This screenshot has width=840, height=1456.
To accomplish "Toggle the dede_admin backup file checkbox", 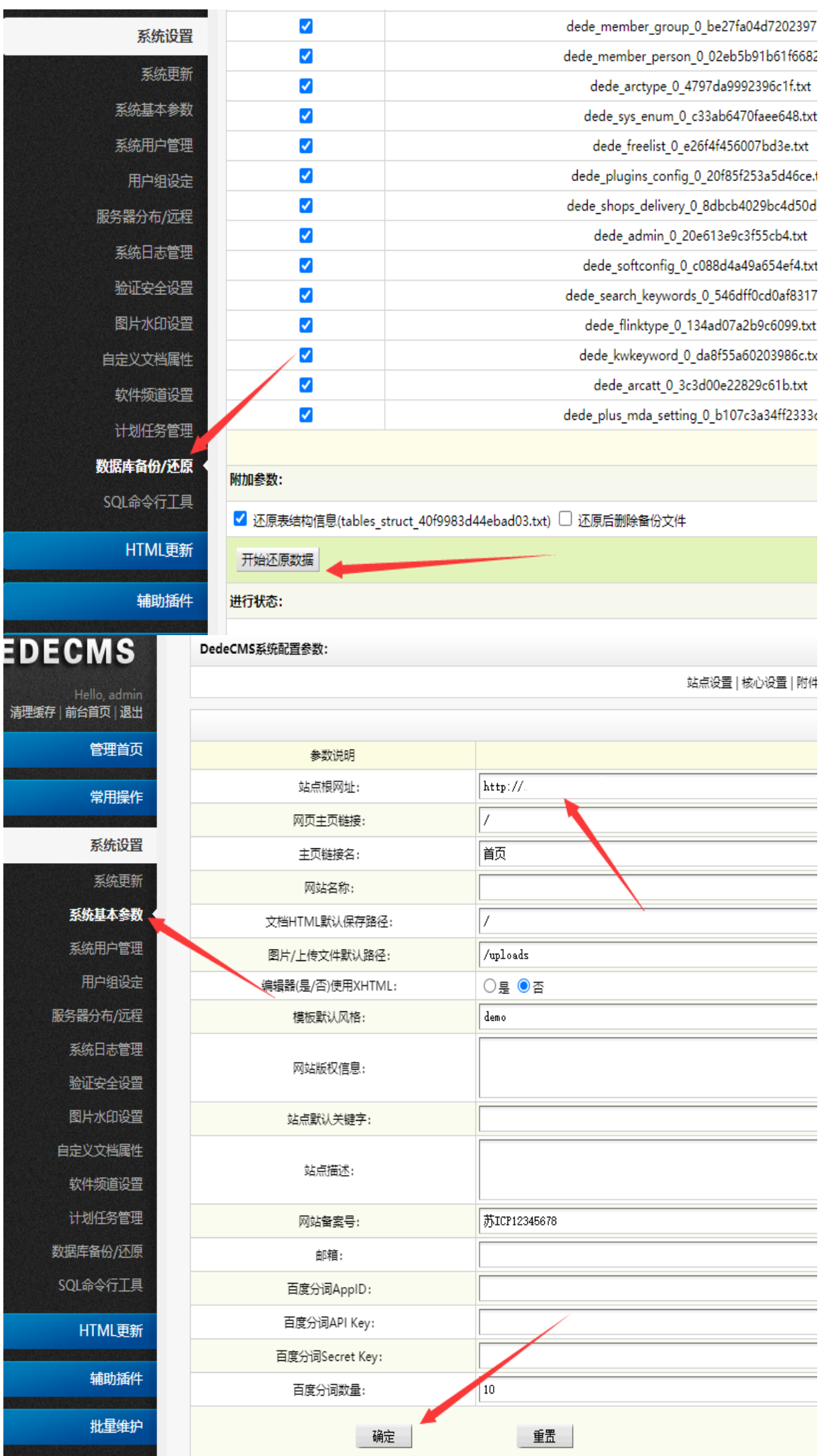I will (x=306, y=235).
